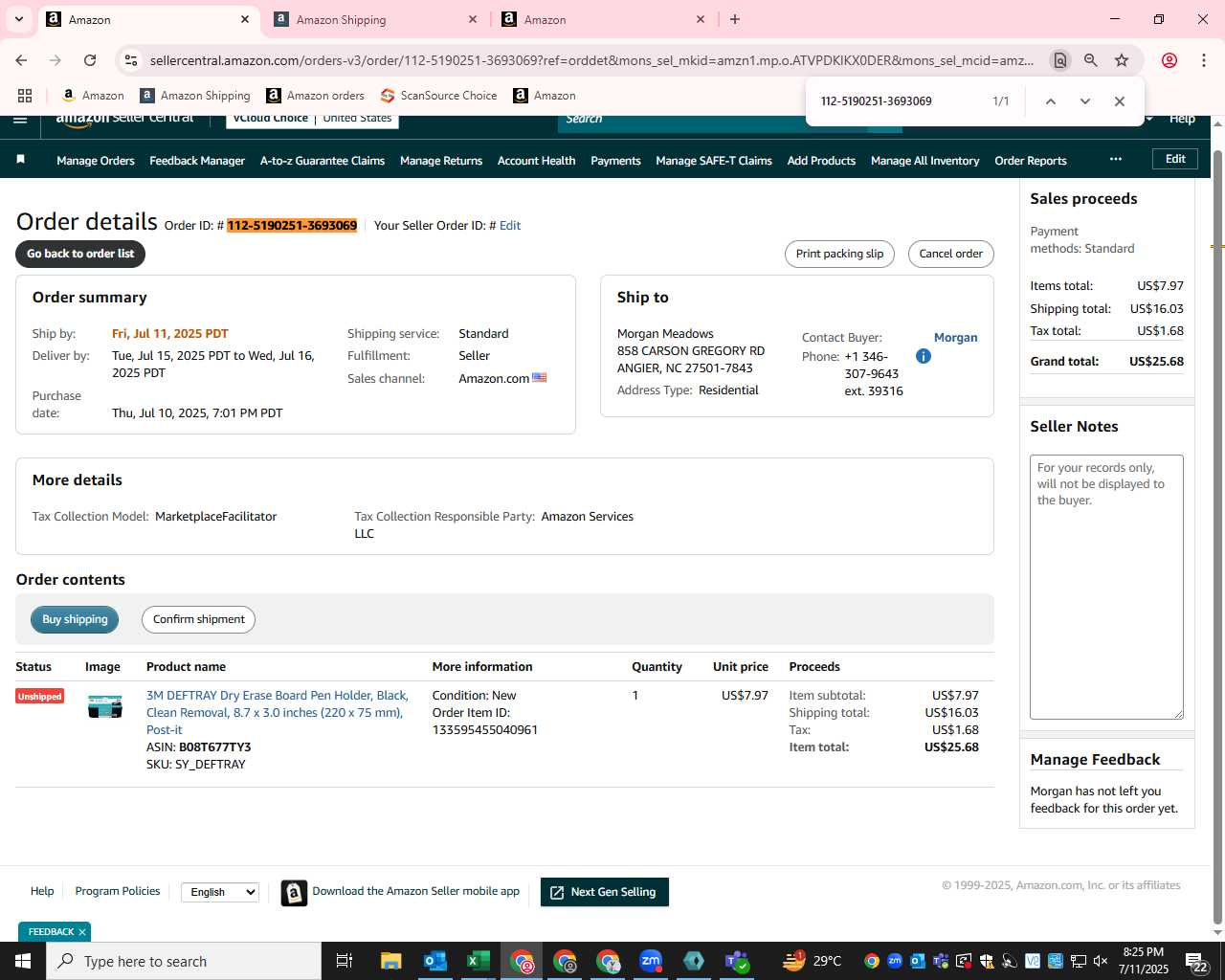Click the buyer info icon near phone
The image size is (1225, 980).
923,356
